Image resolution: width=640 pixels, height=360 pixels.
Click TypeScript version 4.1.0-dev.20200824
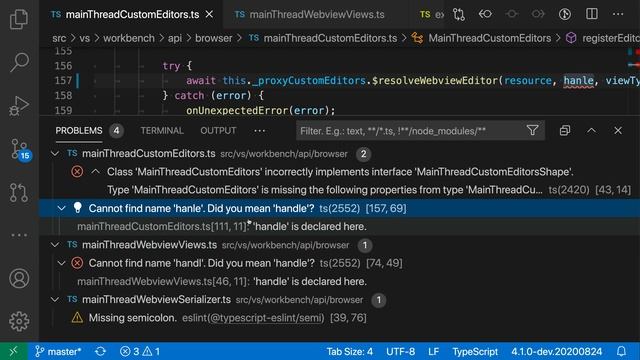coord(557,351)
